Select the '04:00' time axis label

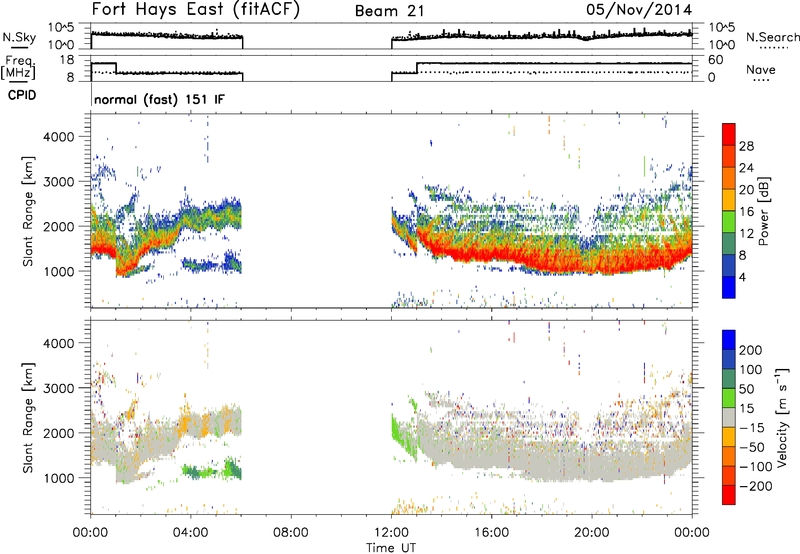tap(190, 533)
